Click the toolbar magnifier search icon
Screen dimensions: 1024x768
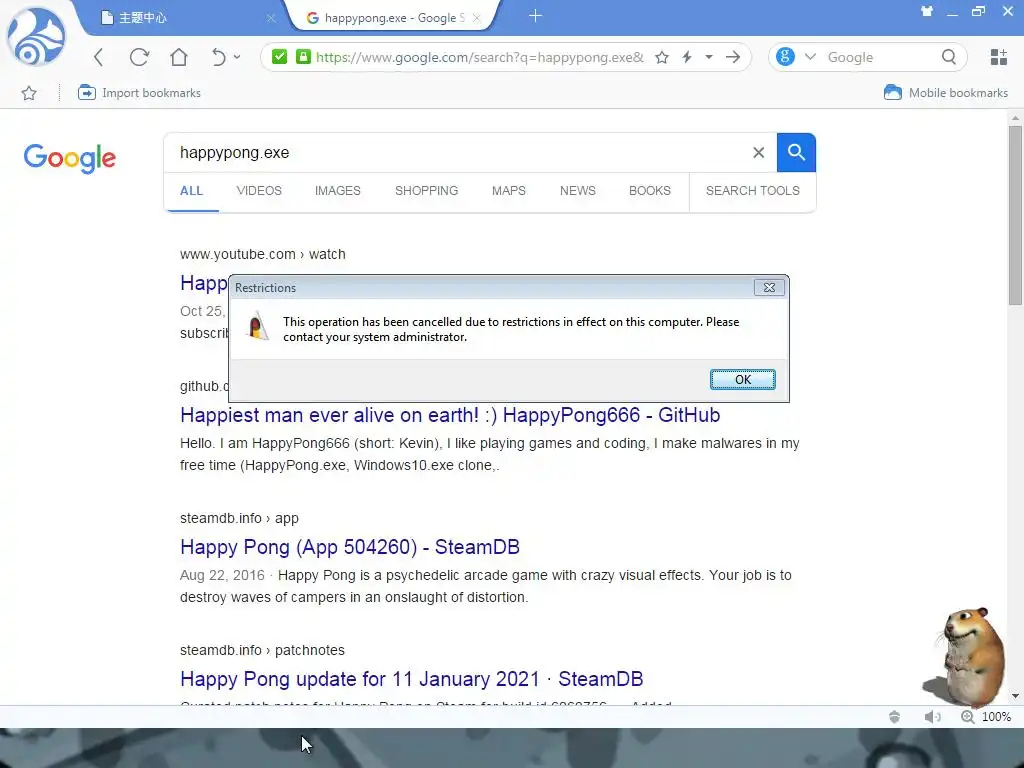[949, 57]
